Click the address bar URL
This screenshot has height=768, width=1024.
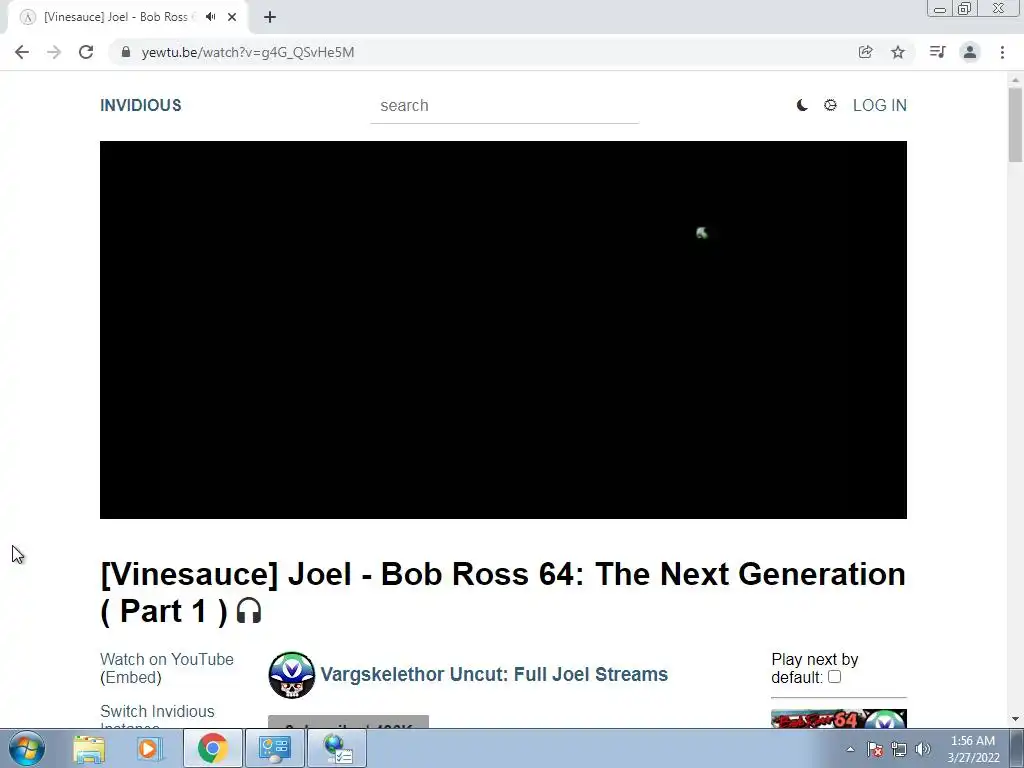[248, 52]
